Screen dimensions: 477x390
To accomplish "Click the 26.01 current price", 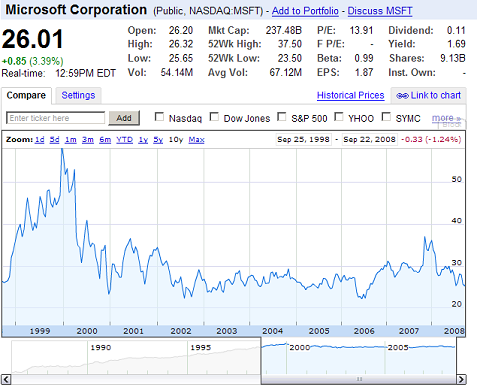I will [33, 39].
